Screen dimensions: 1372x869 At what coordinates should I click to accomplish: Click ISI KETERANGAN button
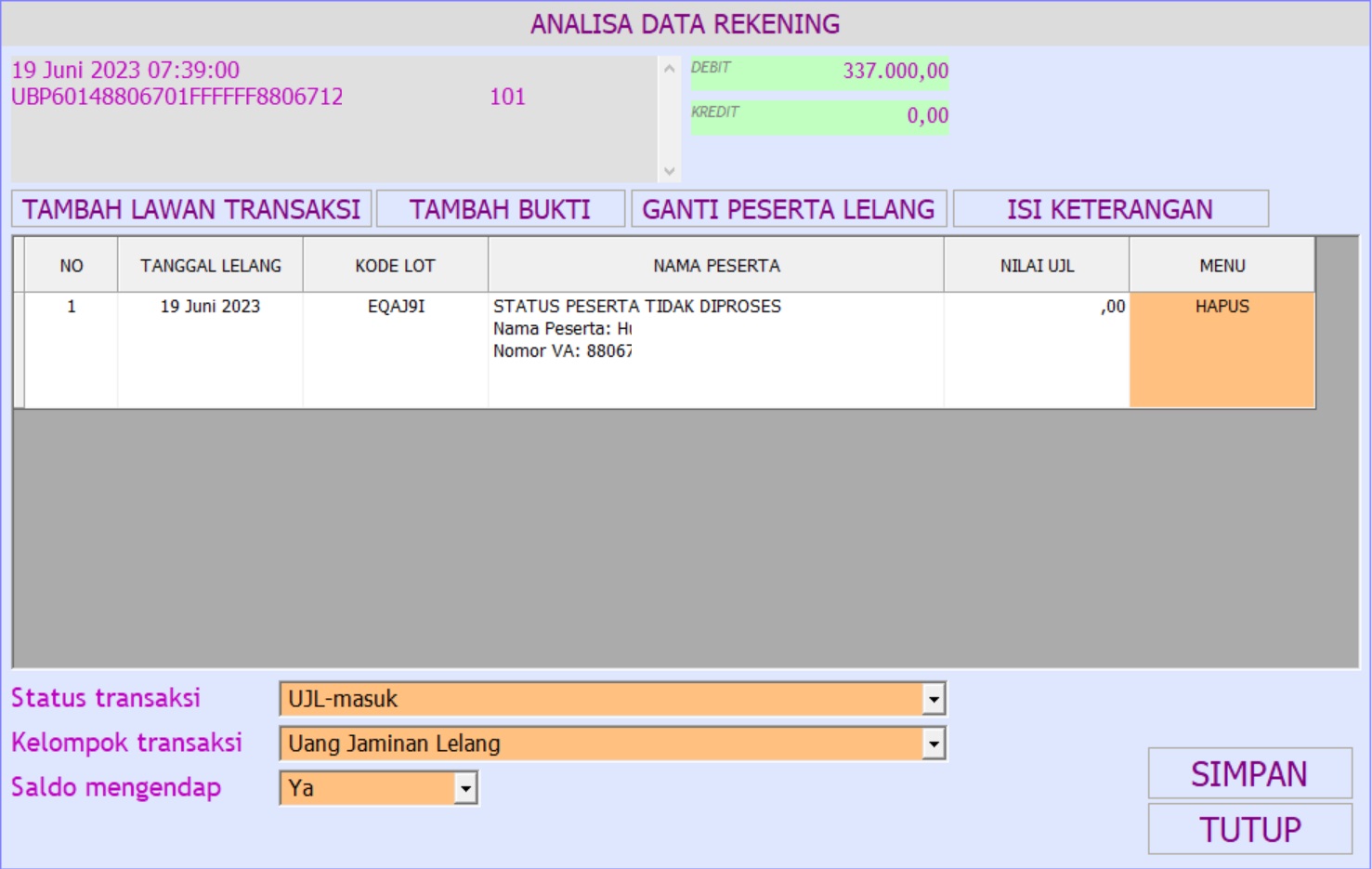pos(1110,209)
